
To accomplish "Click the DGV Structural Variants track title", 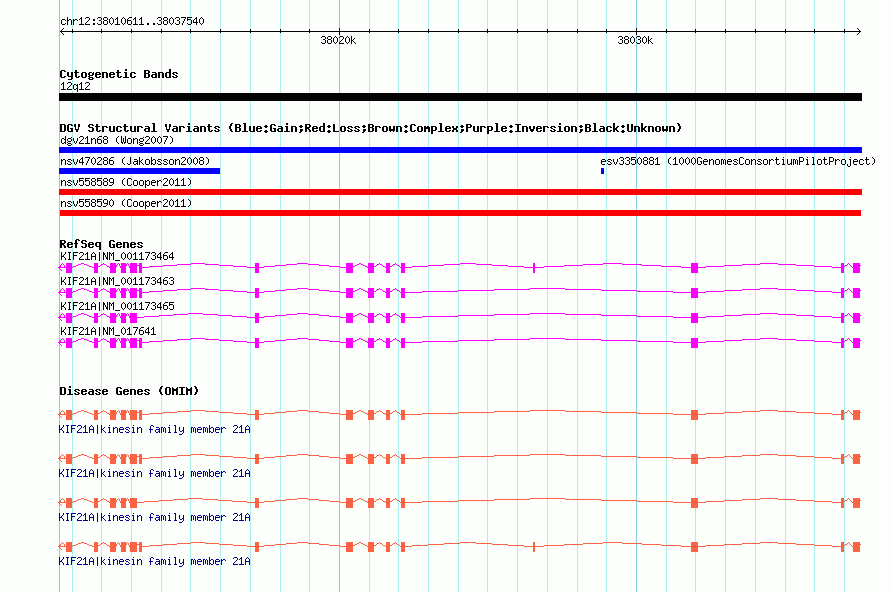I will pyautogui.click(x=370, y=128).
